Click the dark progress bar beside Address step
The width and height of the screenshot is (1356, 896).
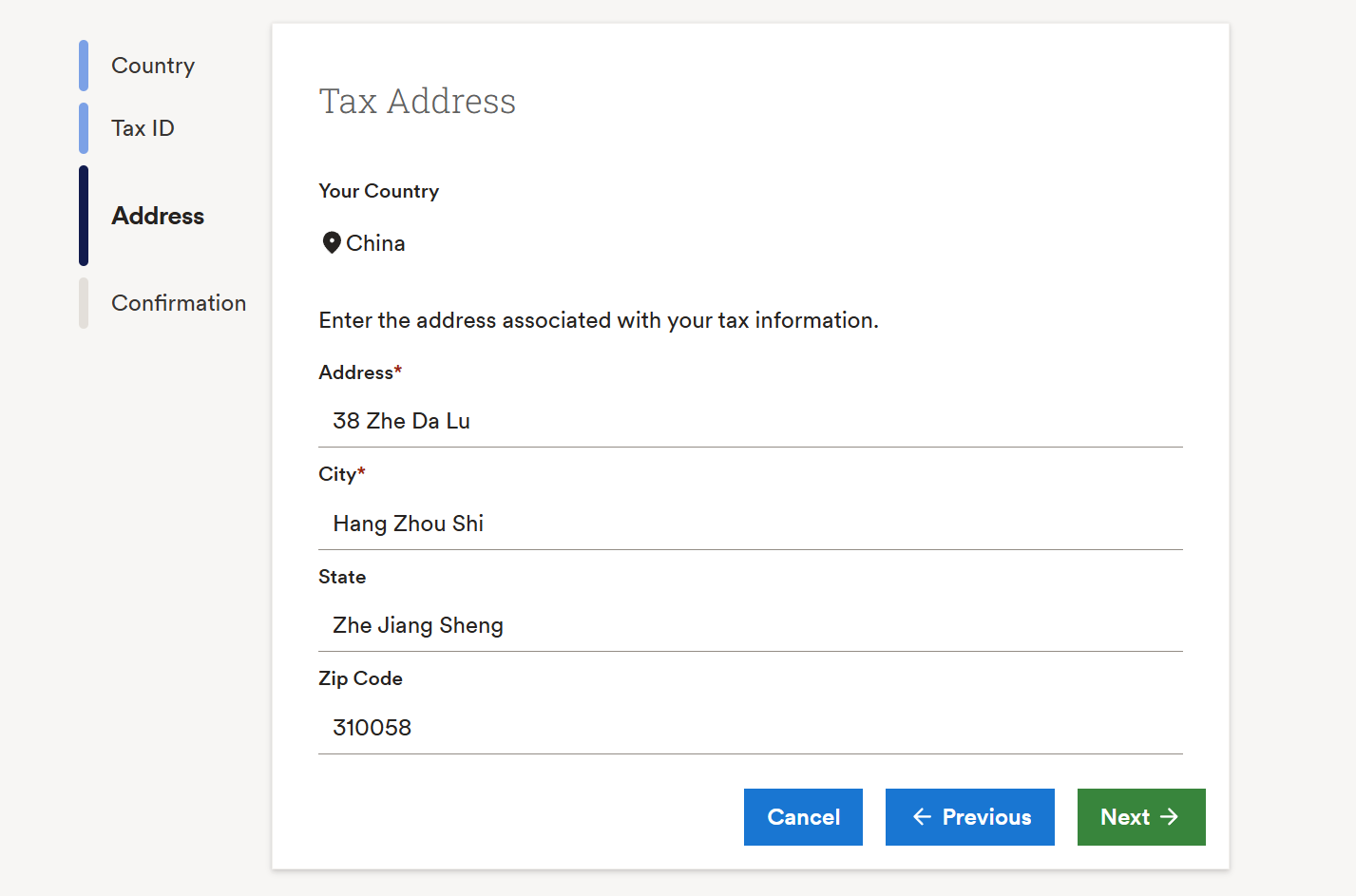click(x=84, y=216)
